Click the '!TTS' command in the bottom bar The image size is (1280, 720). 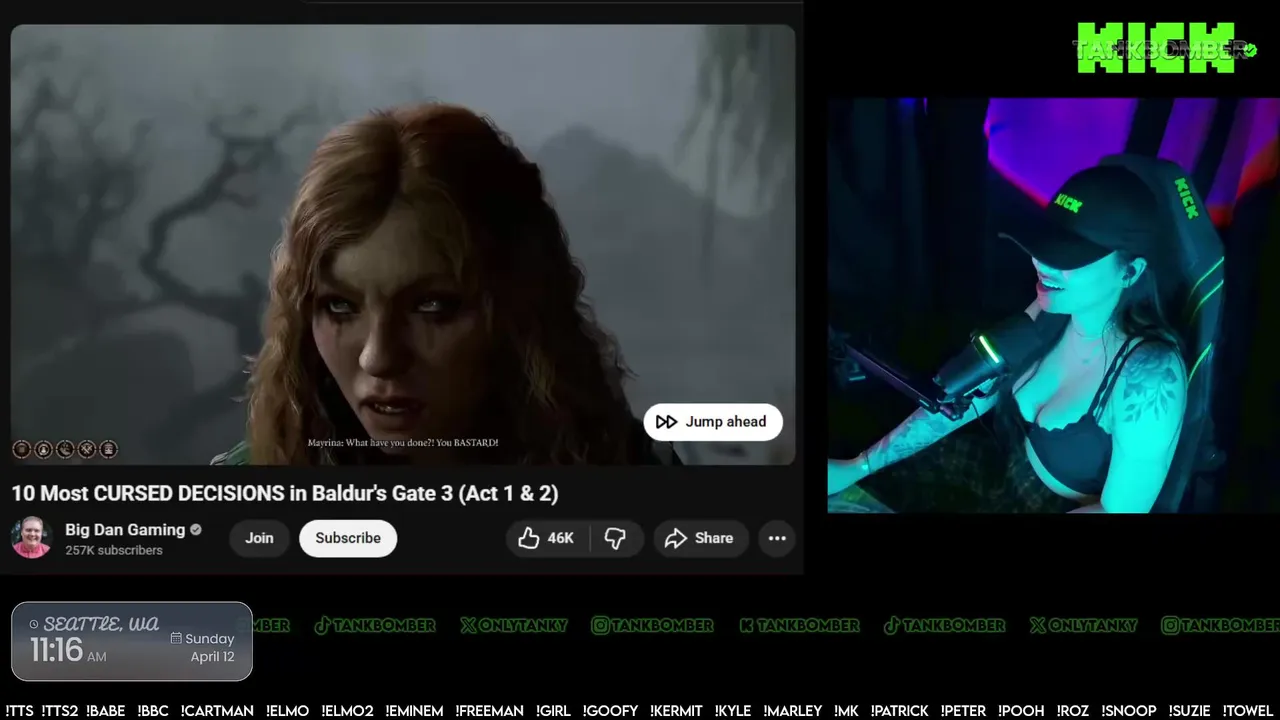tap(19, 711)
